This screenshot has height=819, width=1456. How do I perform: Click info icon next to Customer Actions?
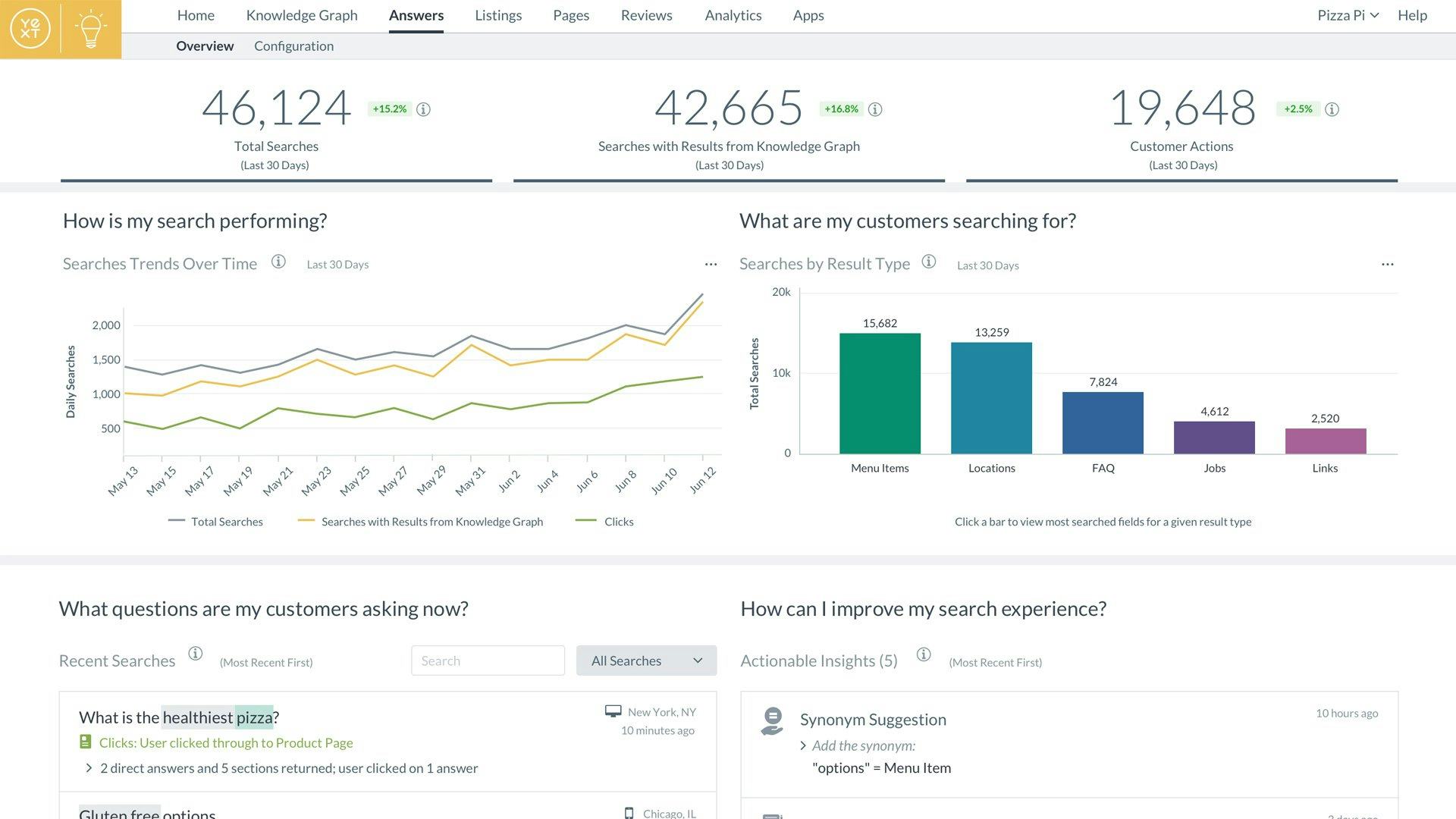coord(1332,109)
